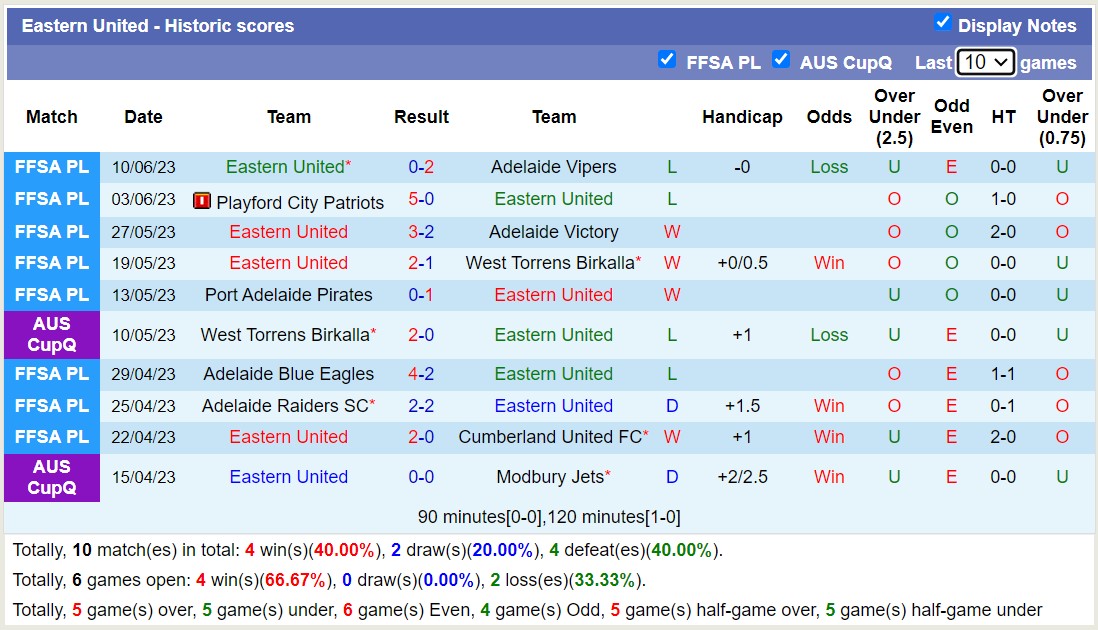The image size is (1098, 630).
Task: Select the FFSA PL badge on the 10/06/23 row
Action: [51, 167]
